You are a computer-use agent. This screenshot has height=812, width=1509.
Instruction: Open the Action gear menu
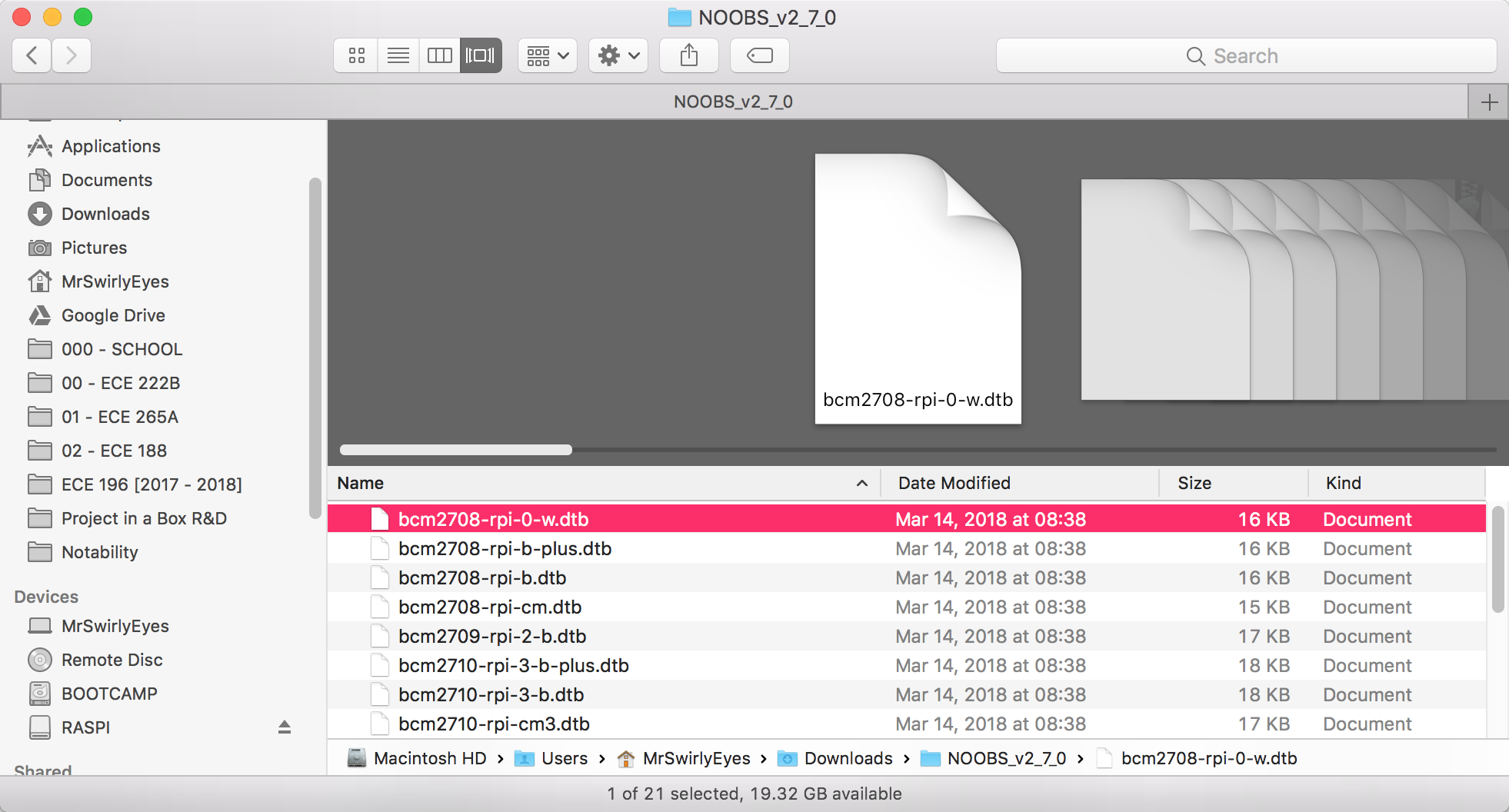click(618, 55)
